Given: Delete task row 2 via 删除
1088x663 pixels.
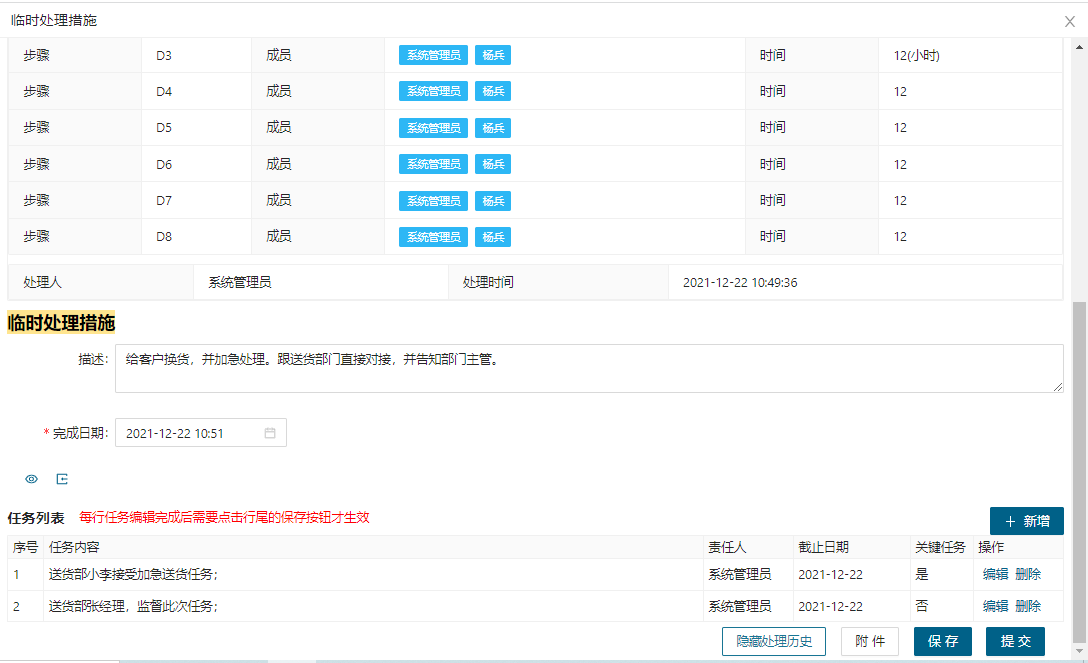Looking at the screenshot, I should click(1028, 606).
